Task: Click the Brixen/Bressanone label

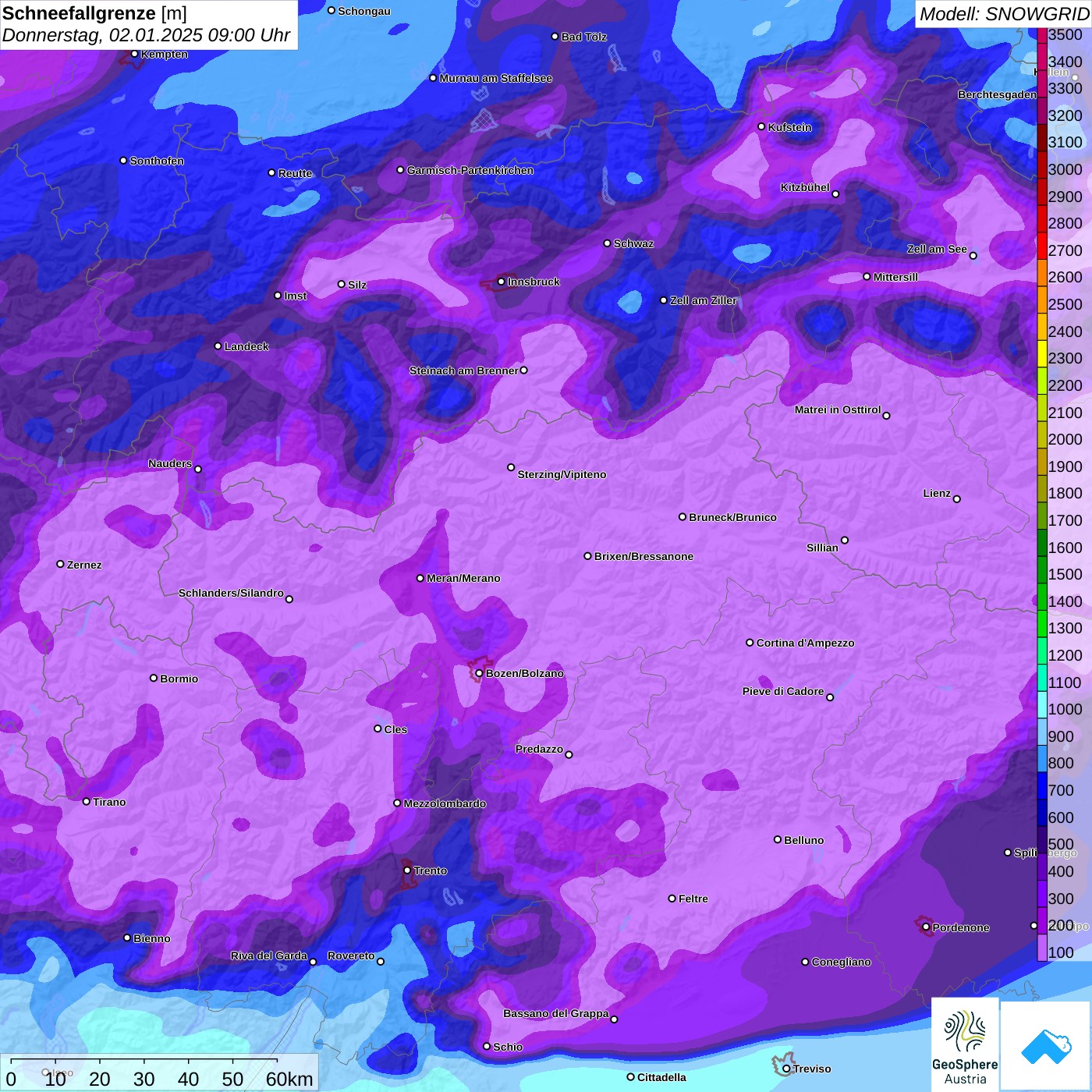Action: coord(643,556)
